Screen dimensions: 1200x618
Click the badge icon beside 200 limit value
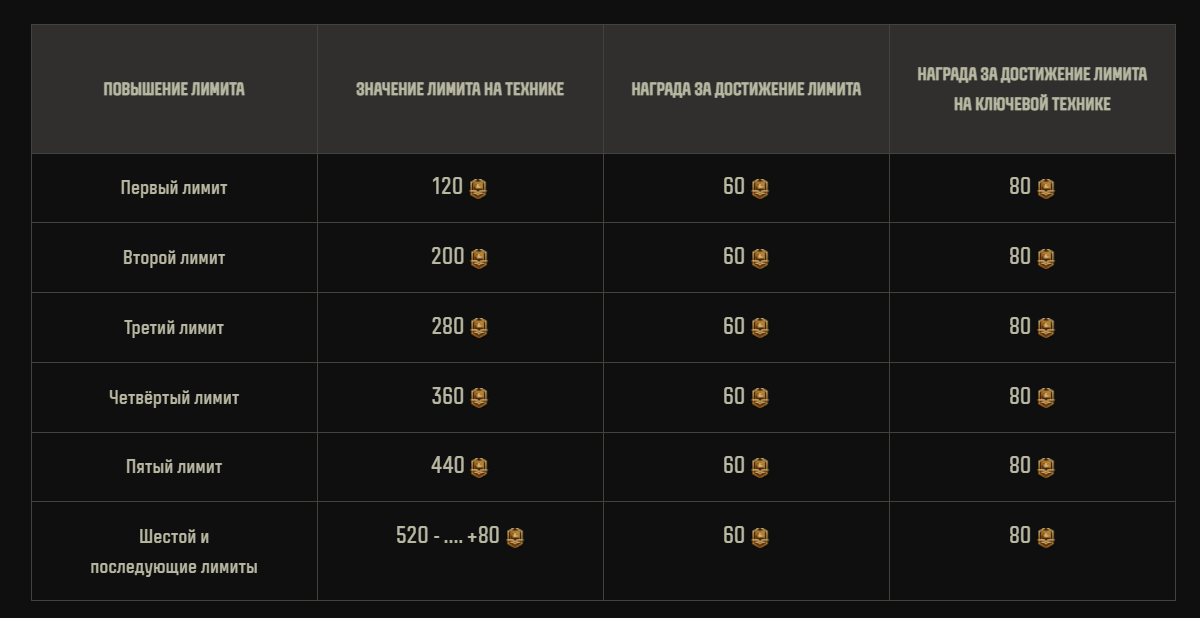(x=479, y=258)
